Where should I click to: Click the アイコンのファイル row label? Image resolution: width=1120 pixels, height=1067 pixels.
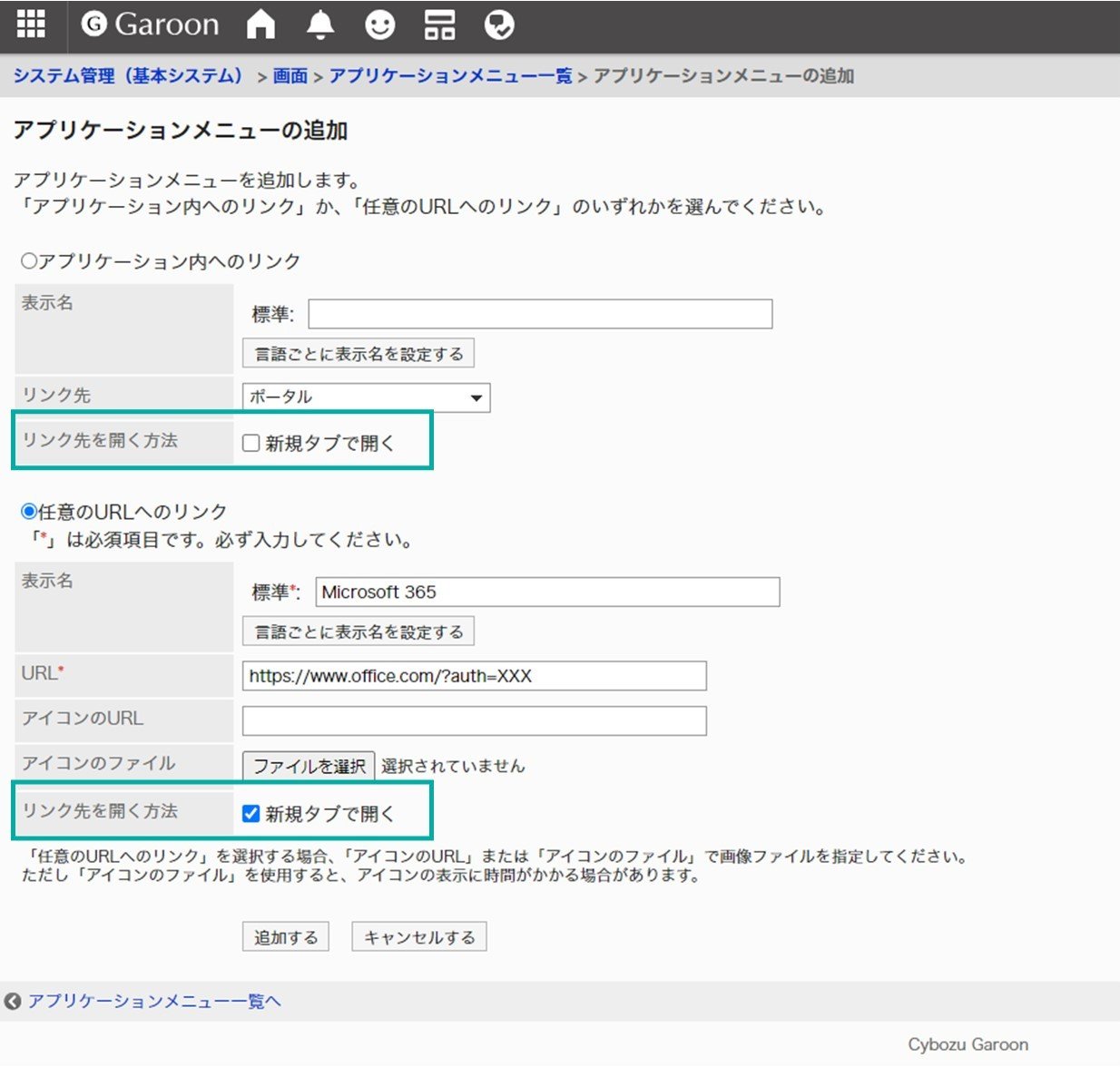(x=99, y=764)
